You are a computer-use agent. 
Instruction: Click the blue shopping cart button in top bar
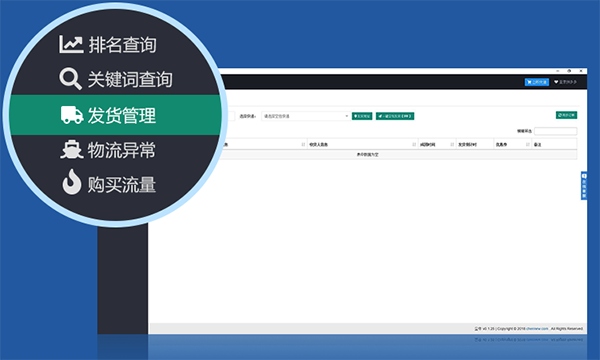[x=536, y=82]
